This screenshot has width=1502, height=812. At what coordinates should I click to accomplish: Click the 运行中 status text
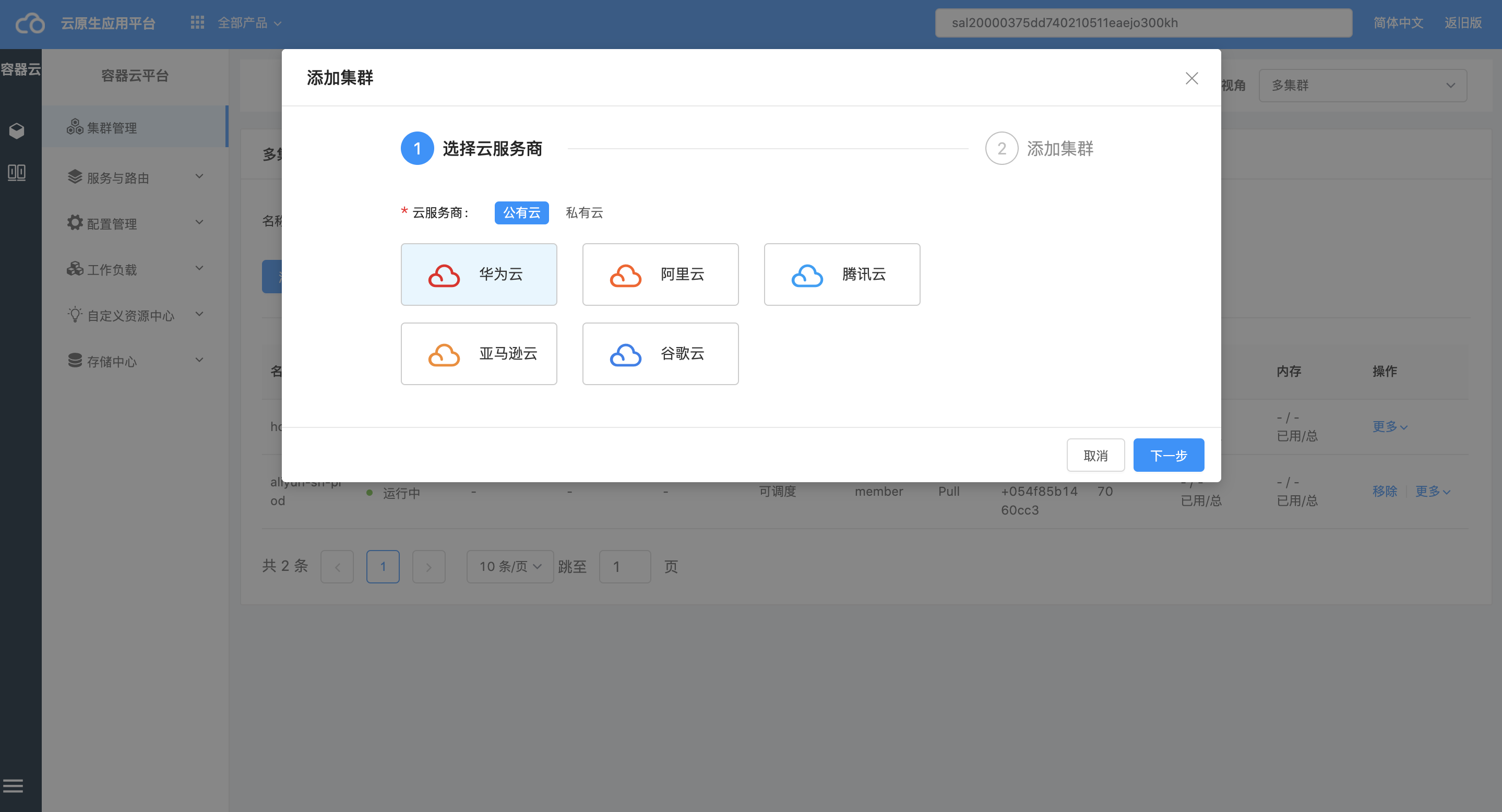point(402,493)
